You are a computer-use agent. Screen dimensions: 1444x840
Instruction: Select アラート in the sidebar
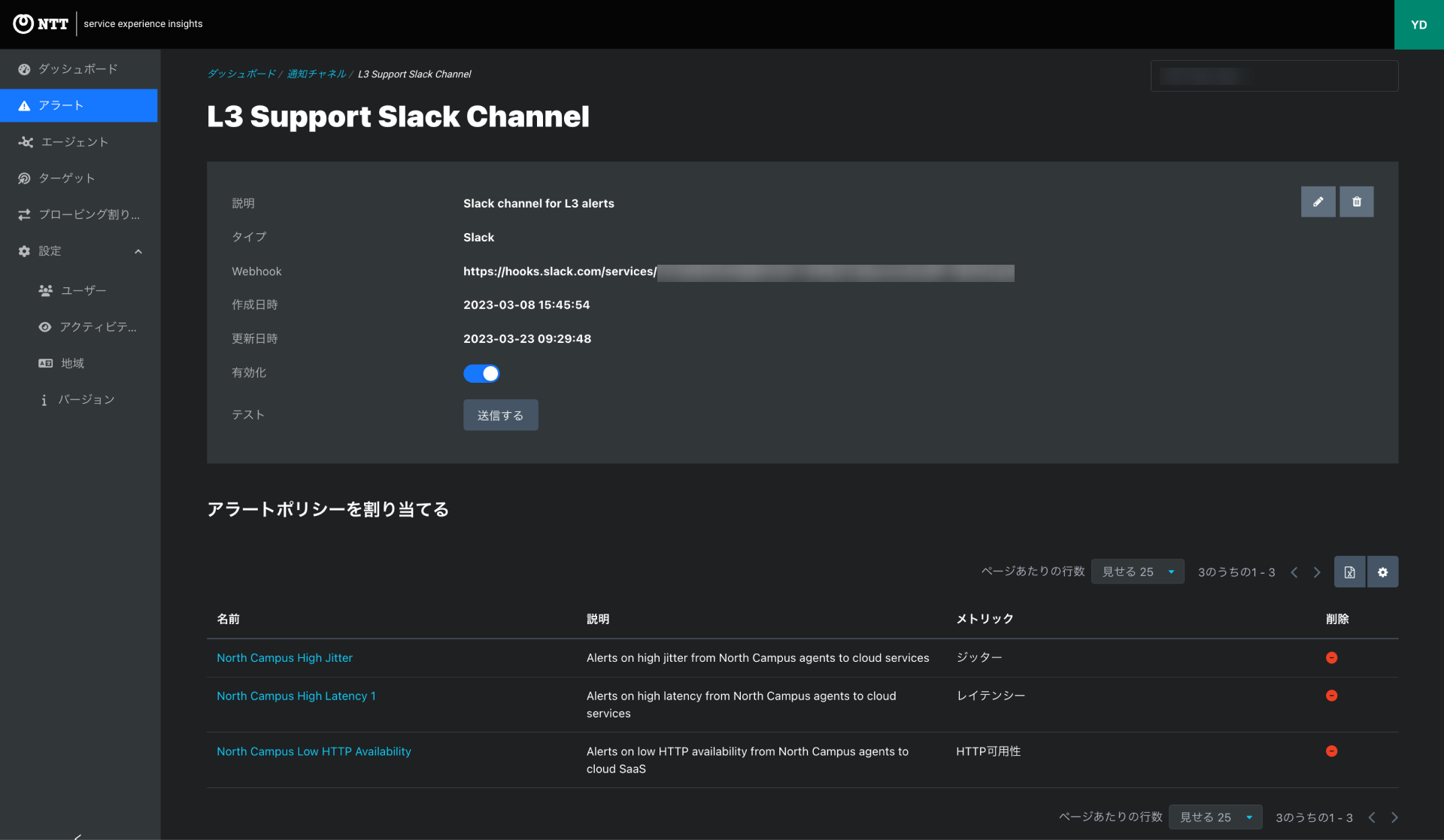point(79,106)
